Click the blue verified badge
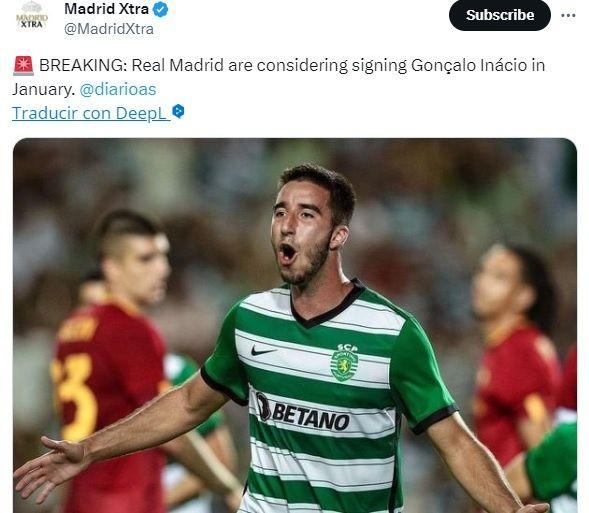Screen dimensions: 589x513 click(161, 9)
